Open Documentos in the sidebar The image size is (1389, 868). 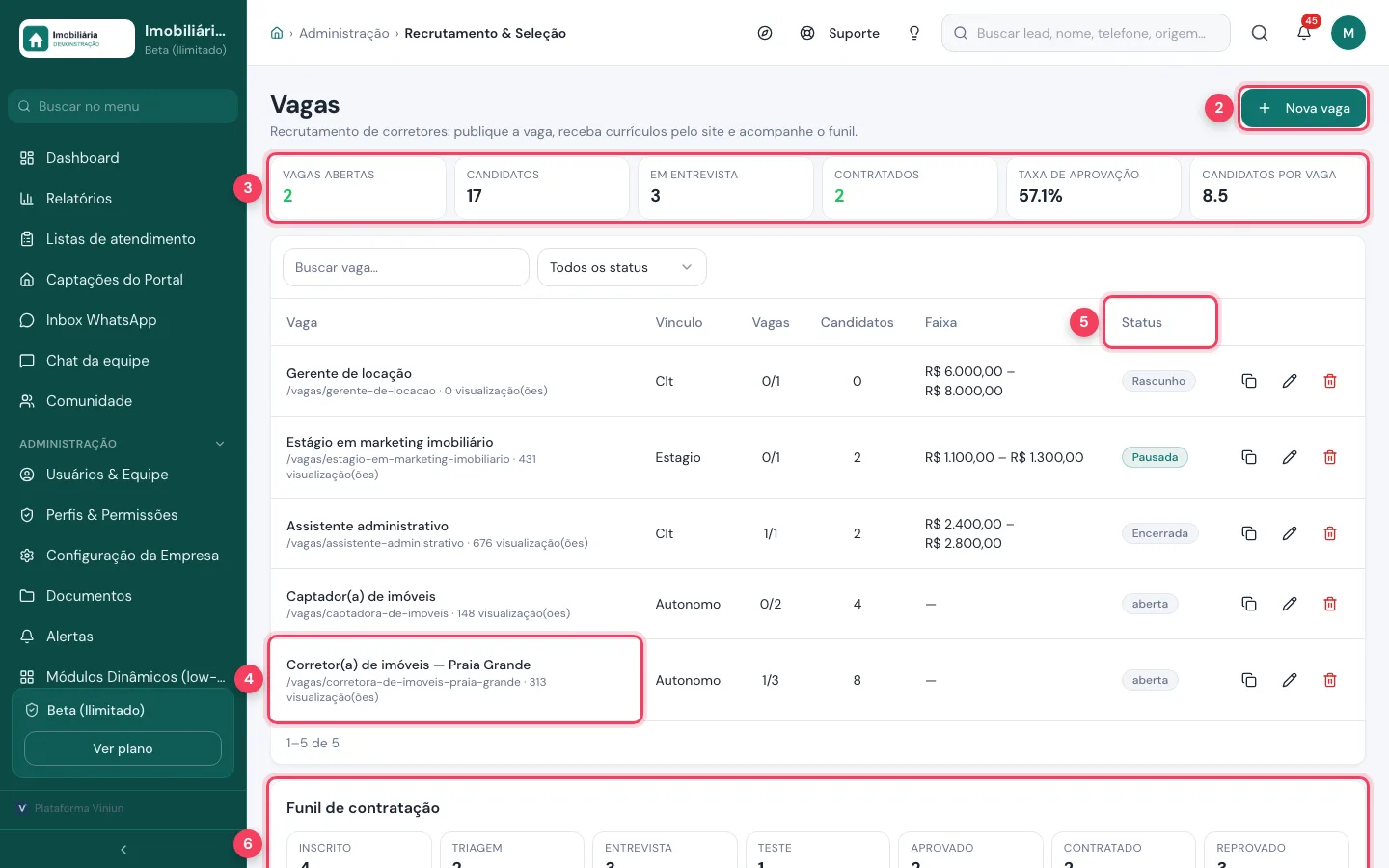point(123,596)
